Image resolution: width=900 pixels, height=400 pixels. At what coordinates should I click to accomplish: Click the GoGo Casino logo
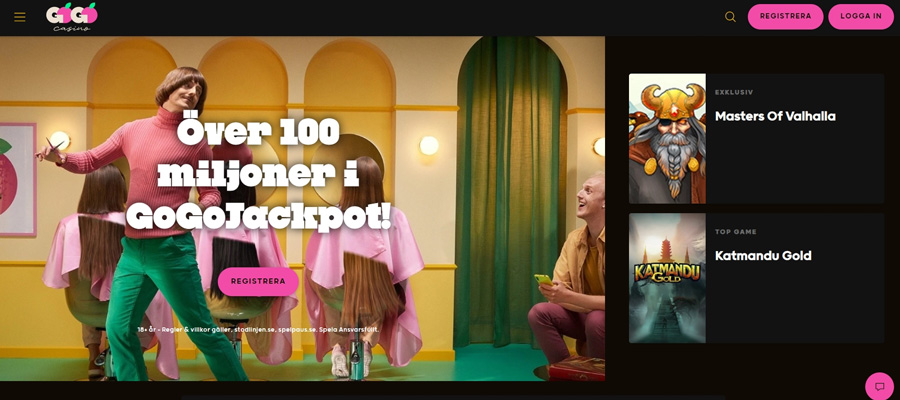coord(72,17)
